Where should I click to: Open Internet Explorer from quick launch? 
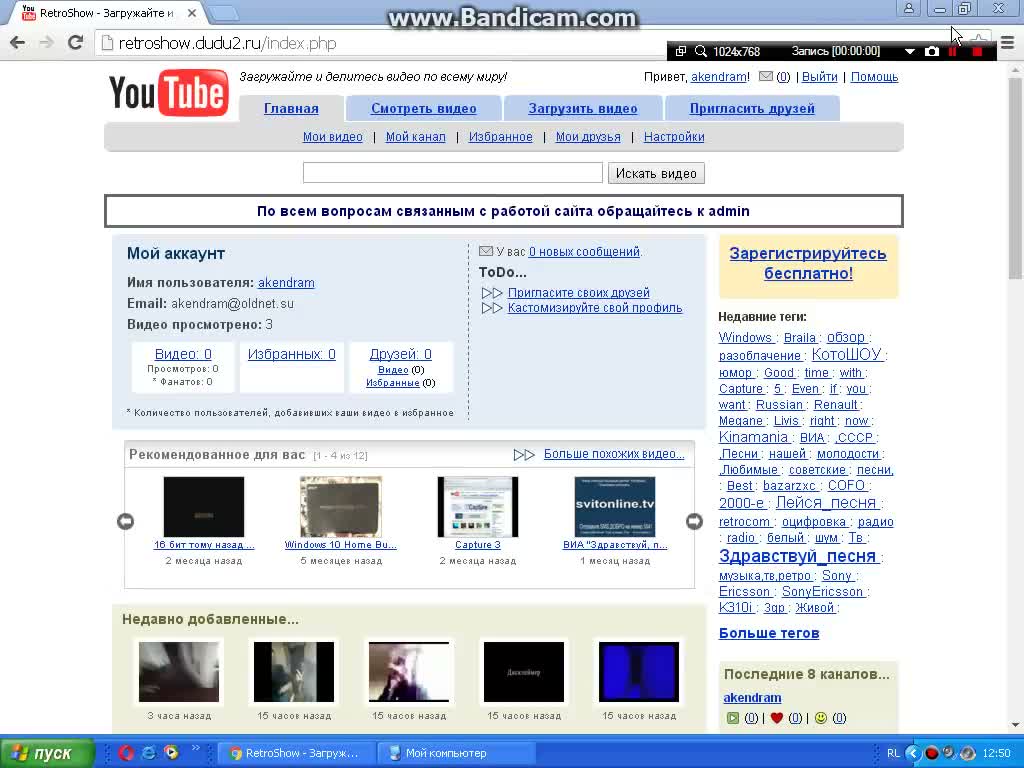(x=149, y=752)
